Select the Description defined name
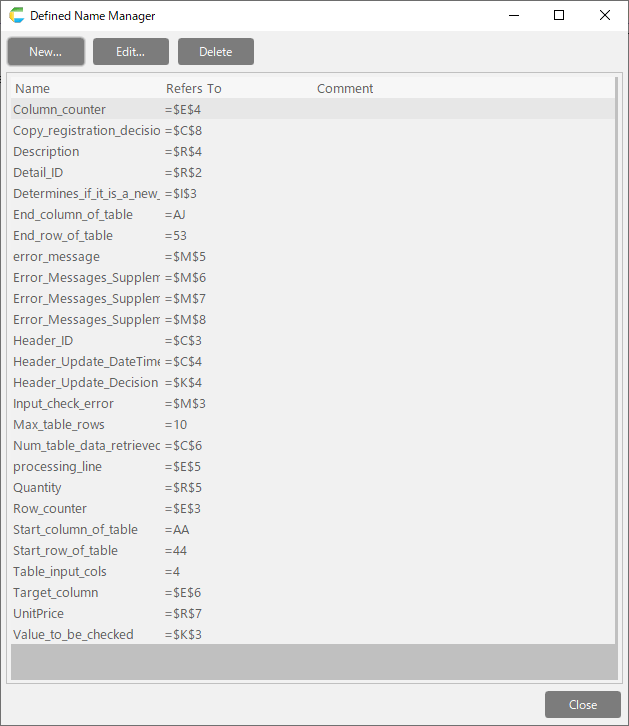 (x=46, y=152)
